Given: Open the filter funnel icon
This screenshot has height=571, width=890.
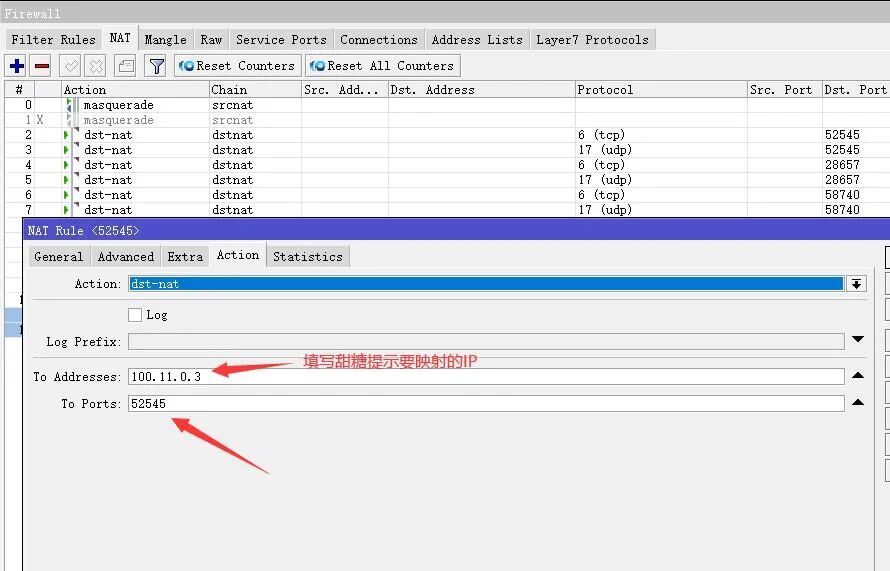Looking at the screenshot, I should (x=156, y=66).
